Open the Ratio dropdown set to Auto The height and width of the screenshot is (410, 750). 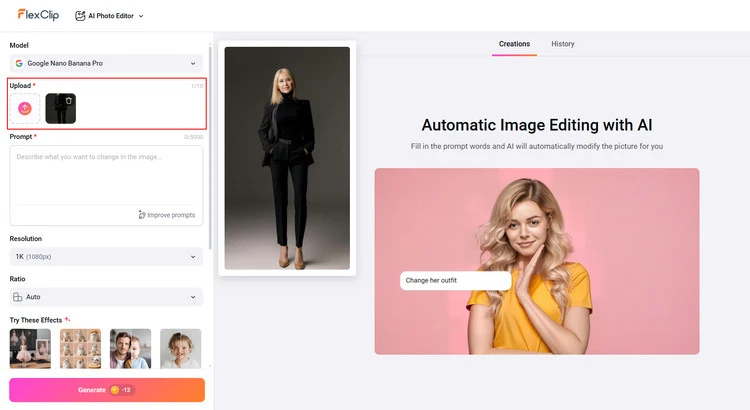click(x=106, y=297)
